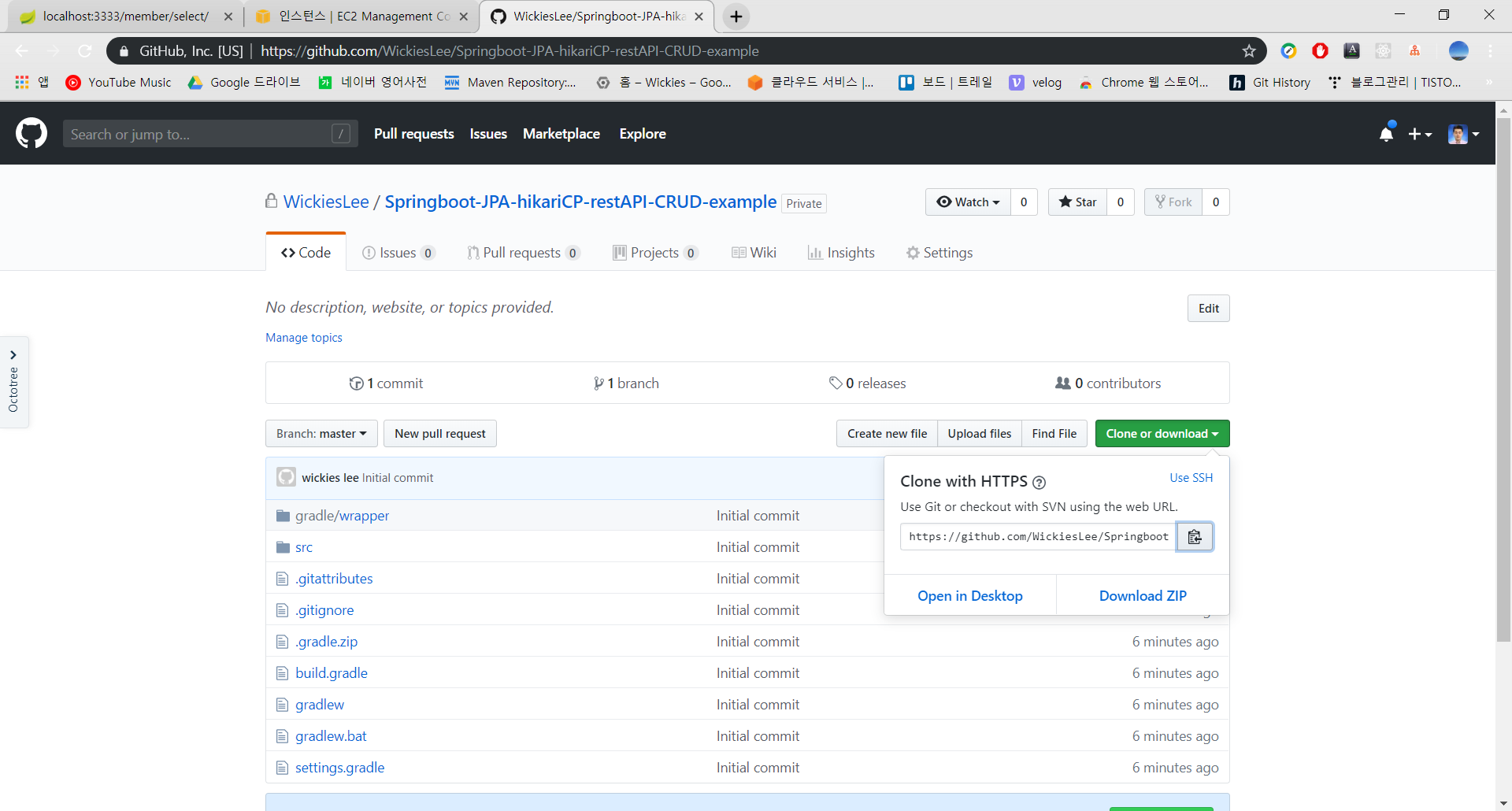Switch to the Code tab
Viewport: 1512px width, 811px height.
[x=306, y=253]
